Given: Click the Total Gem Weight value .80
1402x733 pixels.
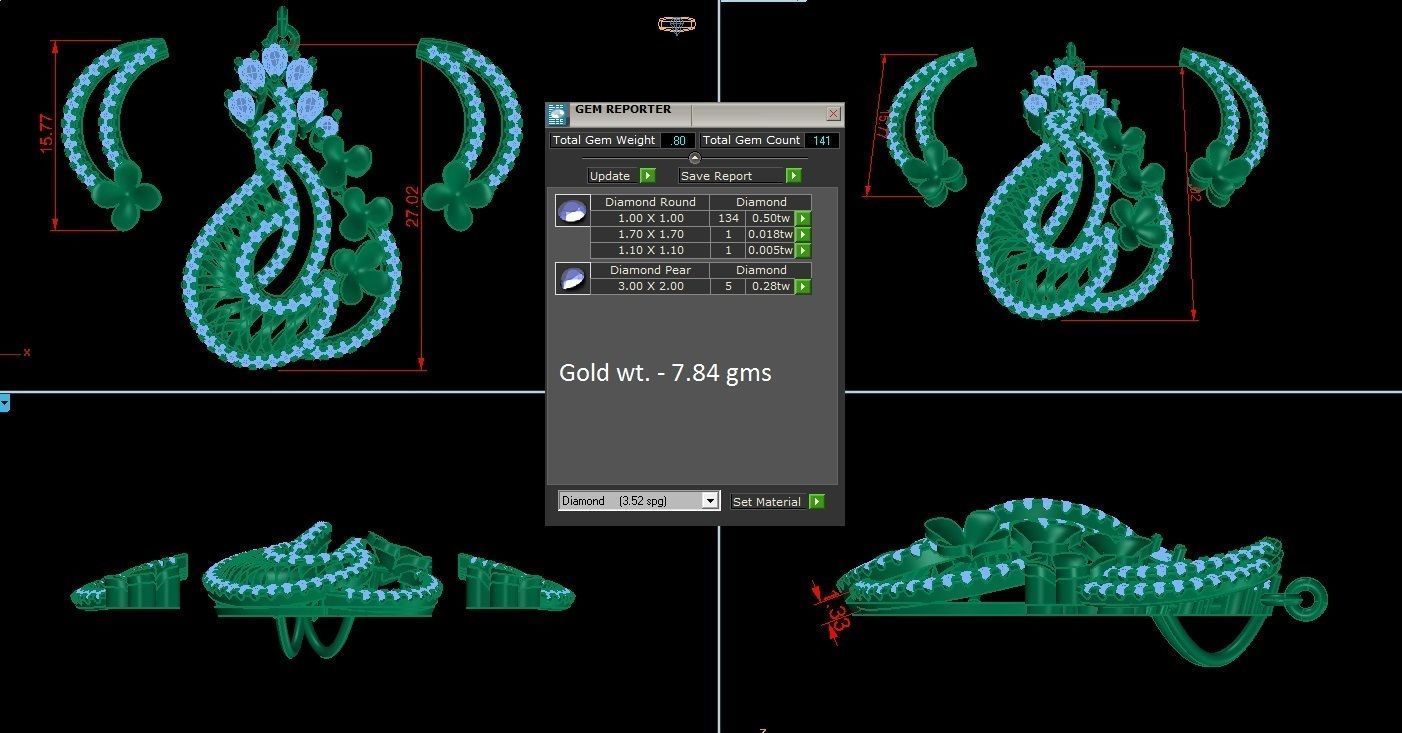Looking at the screenshot, I should (678, 141).
